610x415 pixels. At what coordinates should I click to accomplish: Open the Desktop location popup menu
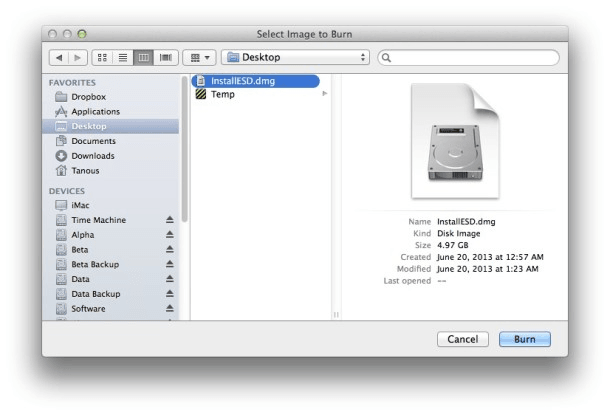coord(296,58)
